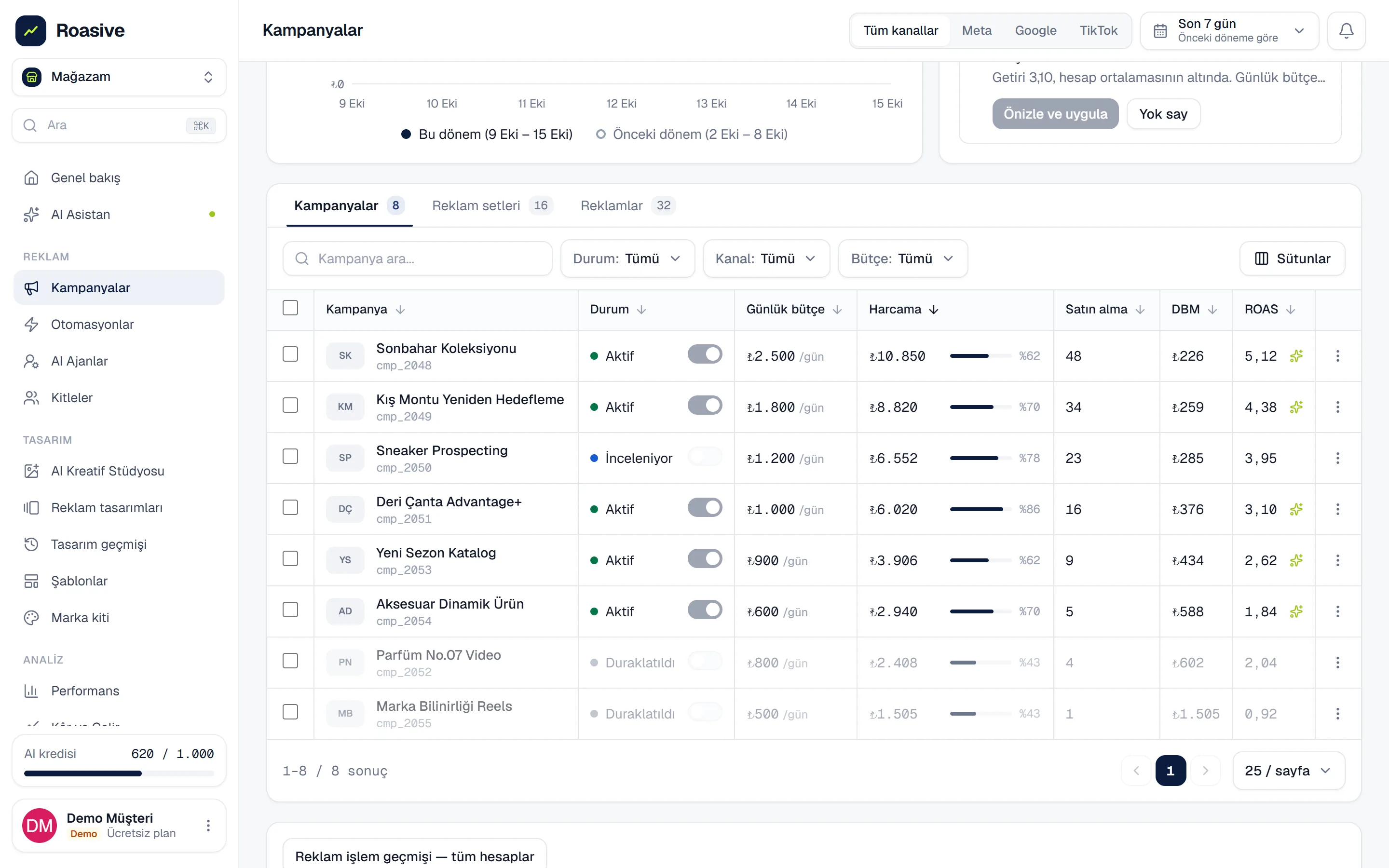Open Durum: Tümü filter dropdown
This screenshot has width=1389, height=868.
click(x=627, y=259)
